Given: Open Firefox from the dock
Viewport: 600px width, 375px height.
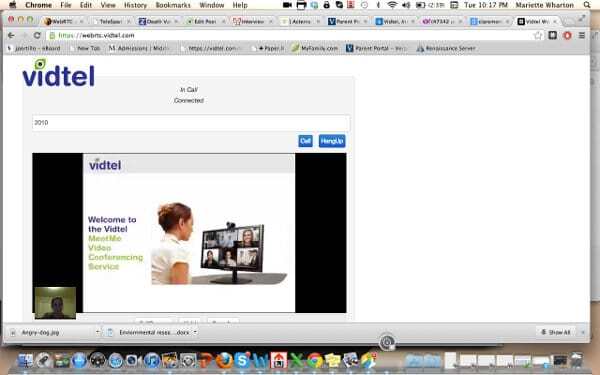Looking at the screenshot, I should tap(224, 360).
